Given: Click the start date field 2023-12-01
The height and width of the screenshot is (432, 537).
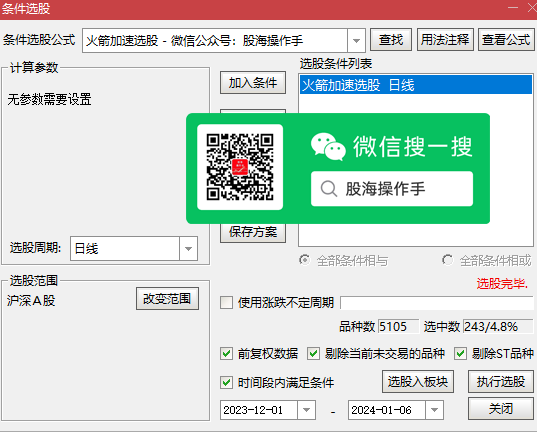Looking at the screenshot, I should click(259, 410).
